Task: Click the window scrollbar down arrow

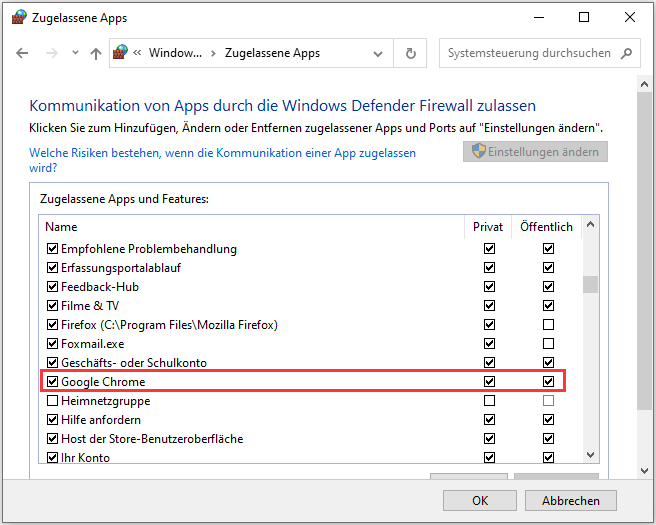Action: tap(644, 471)
